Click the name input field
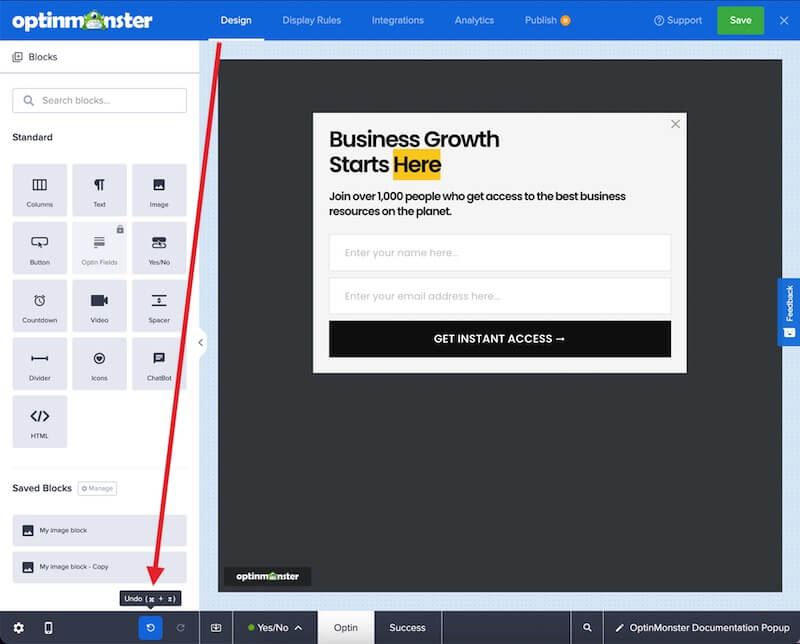This screenshot has width=800, height=644. coord(499,253)
